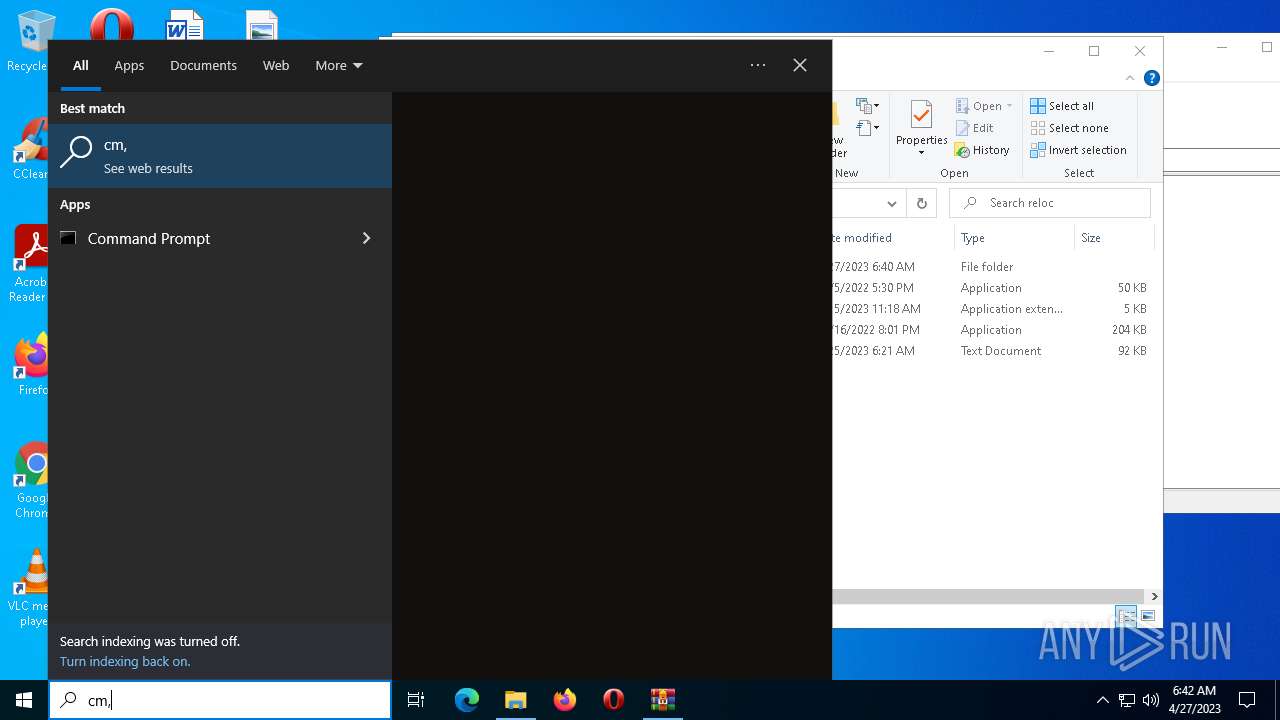Open WinRAR from the taskbar

tap(663, 700)
